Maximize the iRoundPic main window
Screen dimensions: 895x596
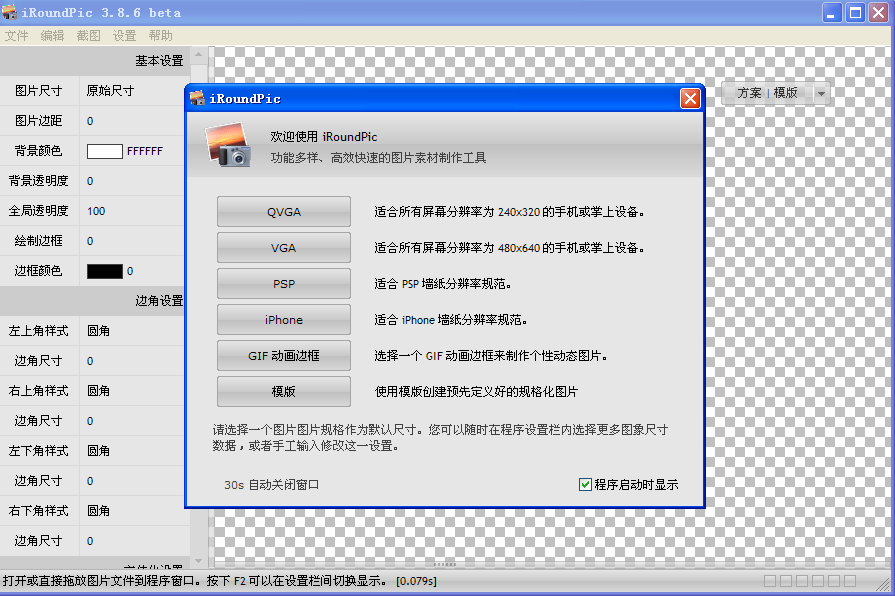click(x=855, y=13)
